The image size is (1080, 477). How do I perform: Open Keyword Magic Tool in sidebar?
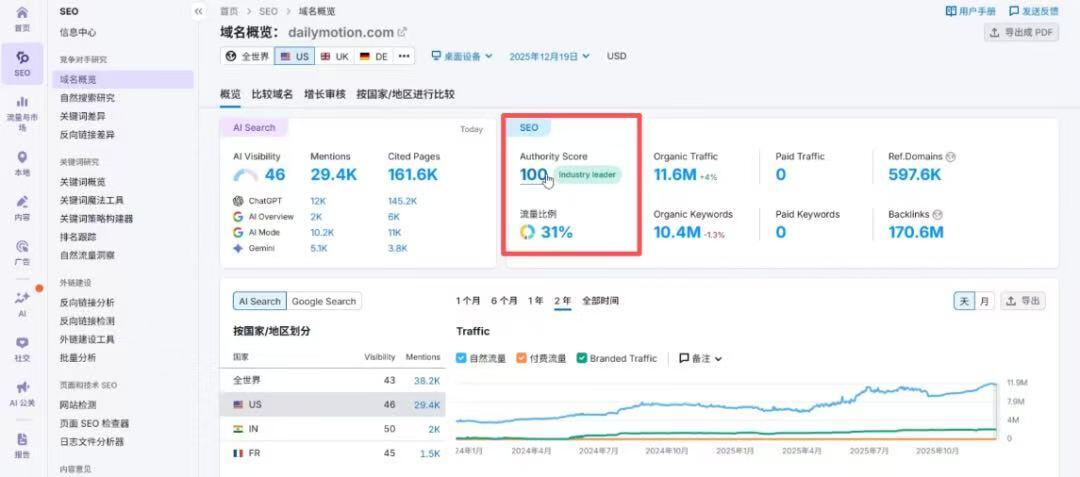[x=92, y=200]
